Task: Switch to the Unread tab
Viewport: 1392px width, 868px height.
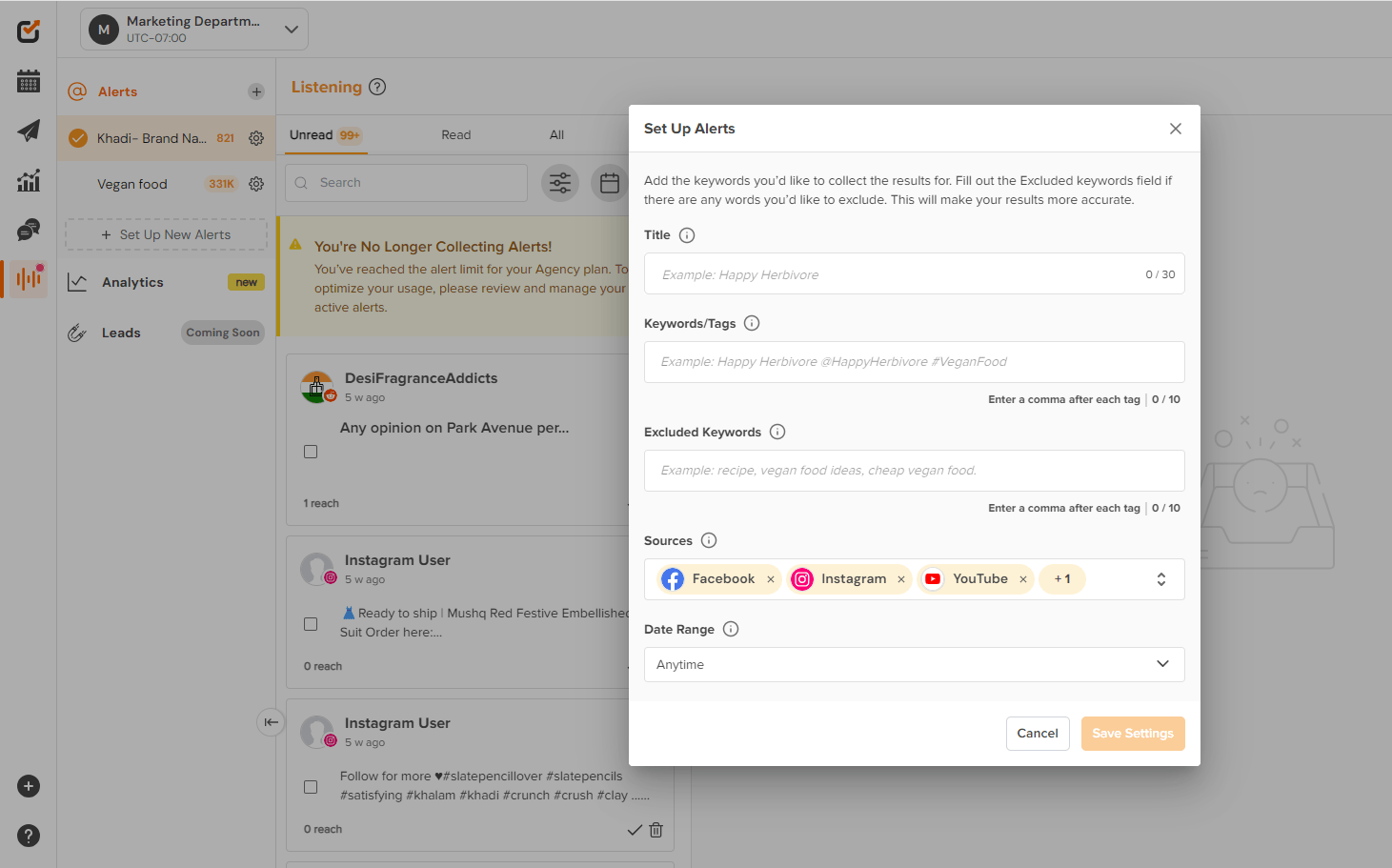Action: click(x=326, y=135)
